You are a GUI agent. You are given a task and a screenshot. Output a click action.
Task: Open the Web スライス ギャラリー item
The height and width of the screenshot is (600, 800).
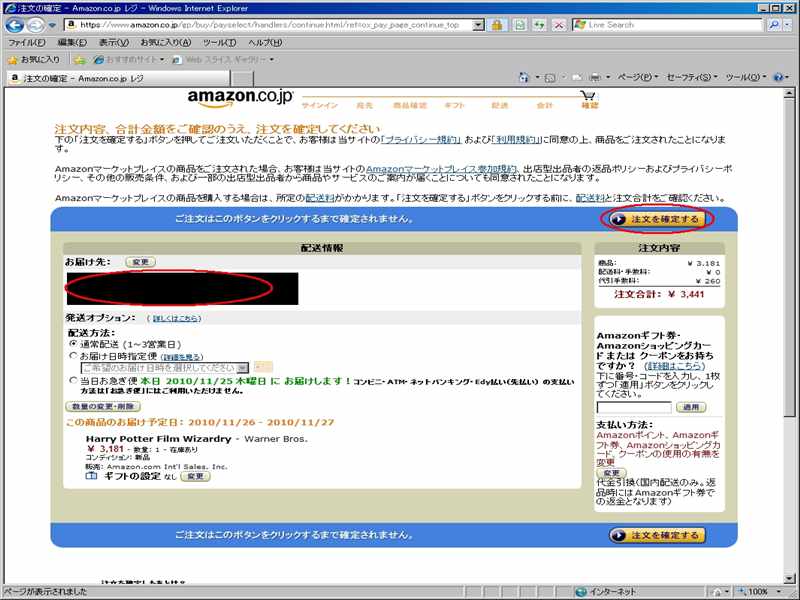[223, 60]
